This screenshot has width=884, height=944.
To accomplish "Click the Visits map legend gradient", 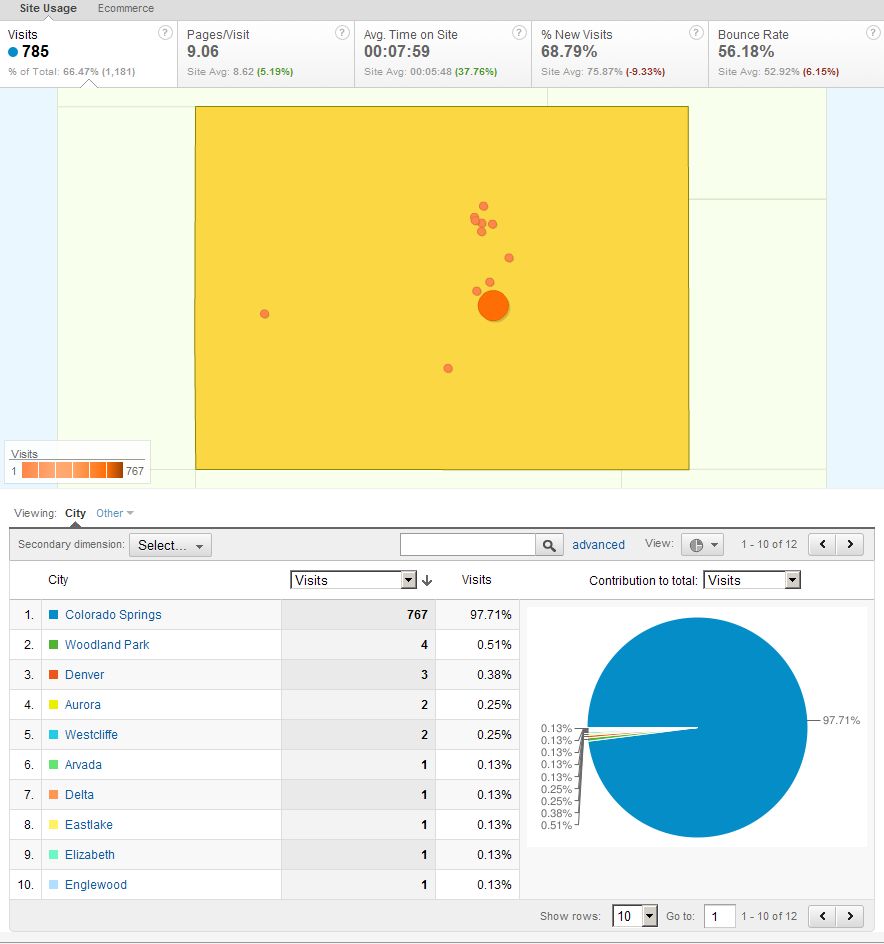I will click(x=72, y=470).
